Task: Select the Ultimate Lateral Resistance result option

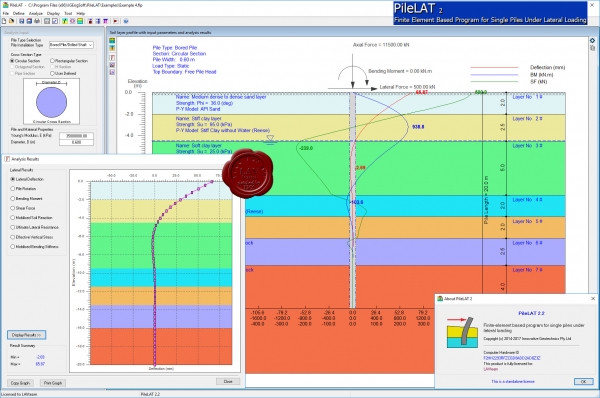Action: (x=13, y=227)
